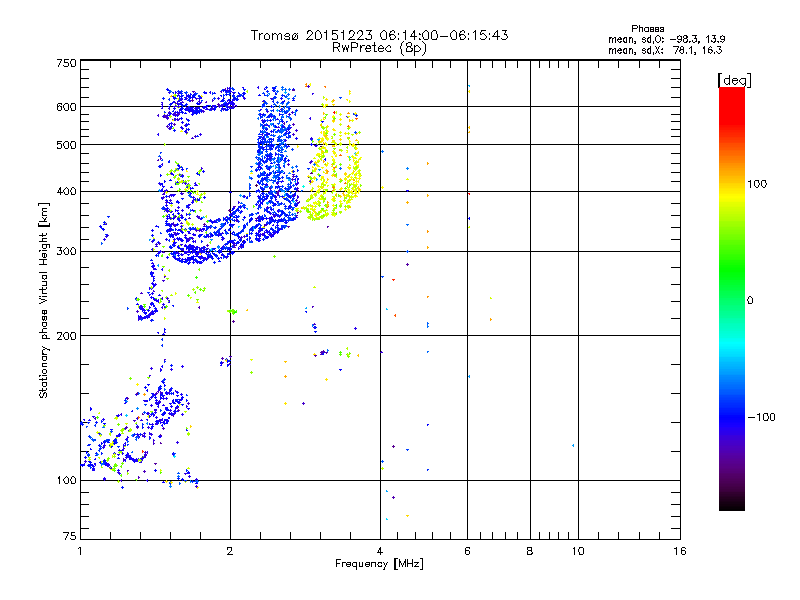Click the x-axis tick label '1'

pos(80,551)
